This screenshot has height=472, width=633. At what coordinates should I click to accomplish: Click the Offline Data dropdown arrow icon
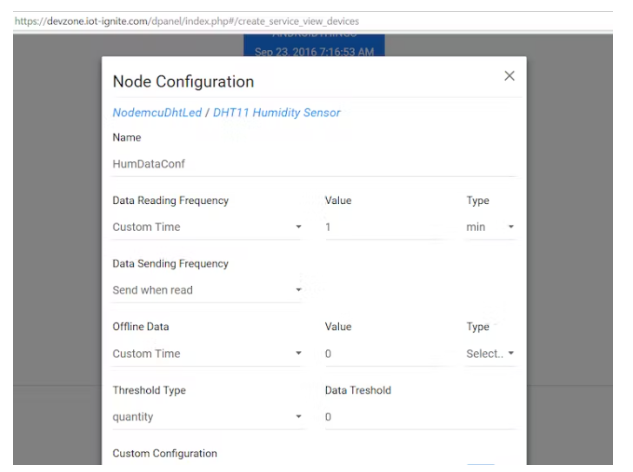pyautogui.click(x=298, y=354)
